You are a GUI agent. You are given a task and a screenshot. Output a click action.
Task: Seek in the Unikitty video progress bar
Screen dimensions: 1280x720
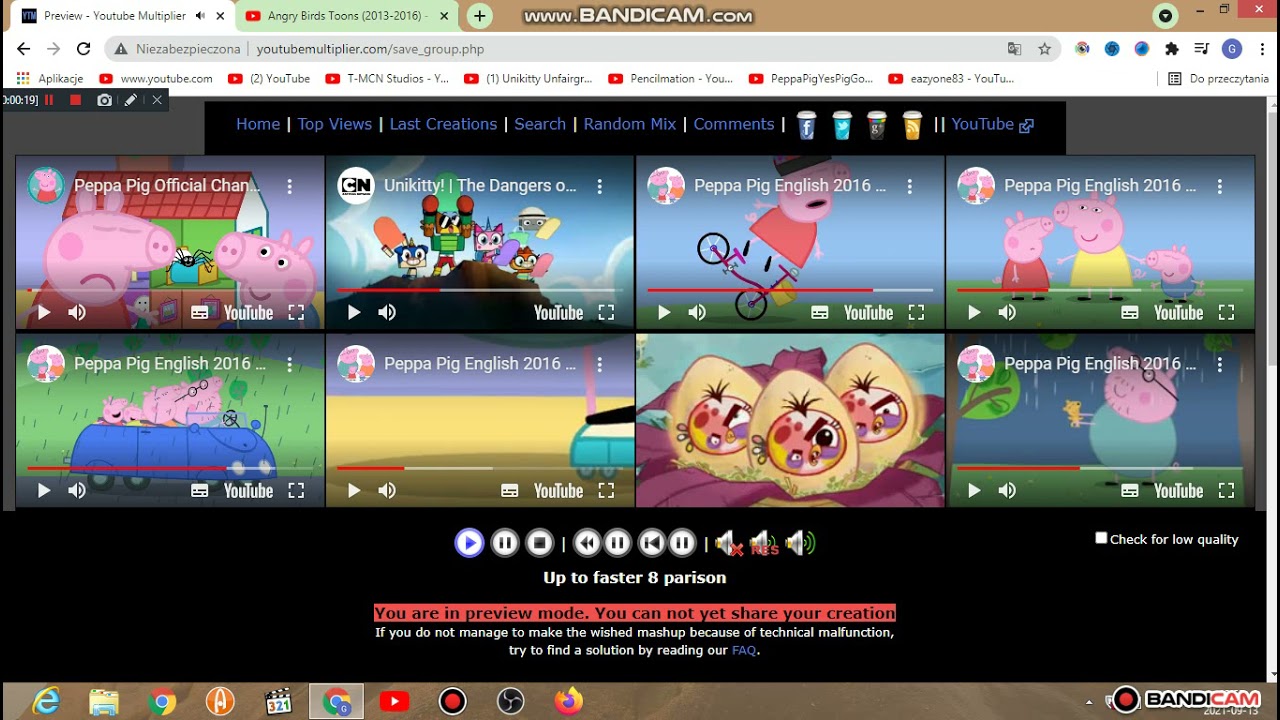[480, 290]
